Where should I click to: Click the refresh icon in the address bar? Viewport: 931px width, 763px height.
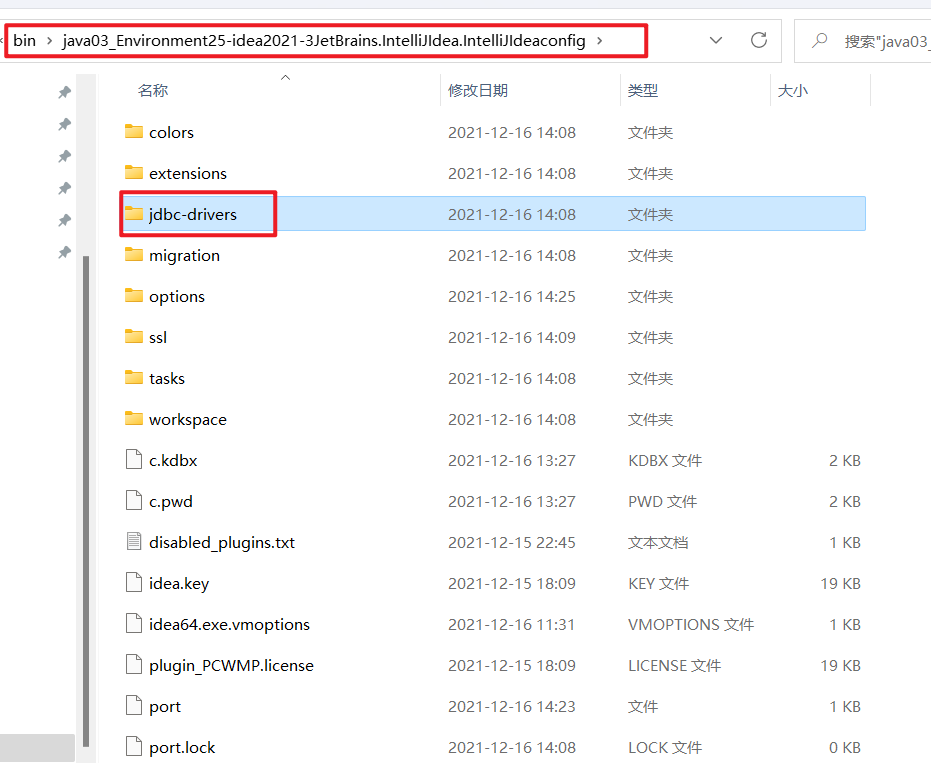[759, 40]
